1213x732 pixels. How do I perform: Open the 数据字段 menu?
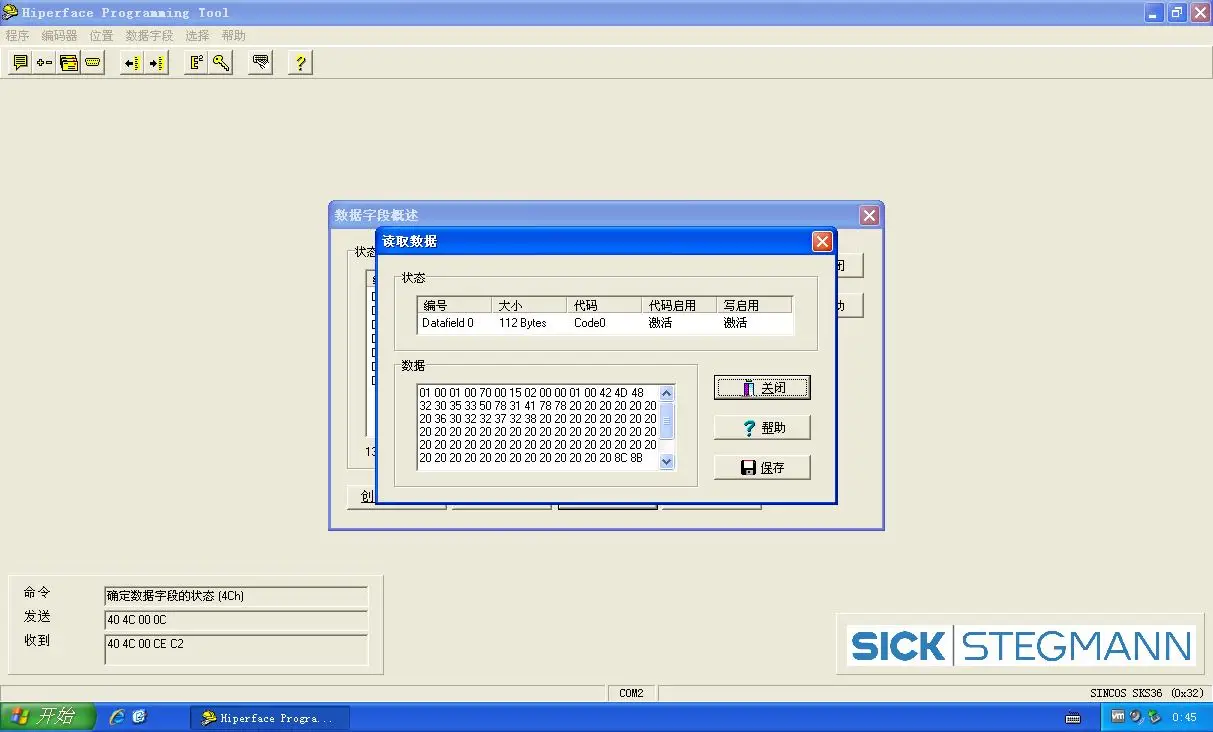[149, 35]
